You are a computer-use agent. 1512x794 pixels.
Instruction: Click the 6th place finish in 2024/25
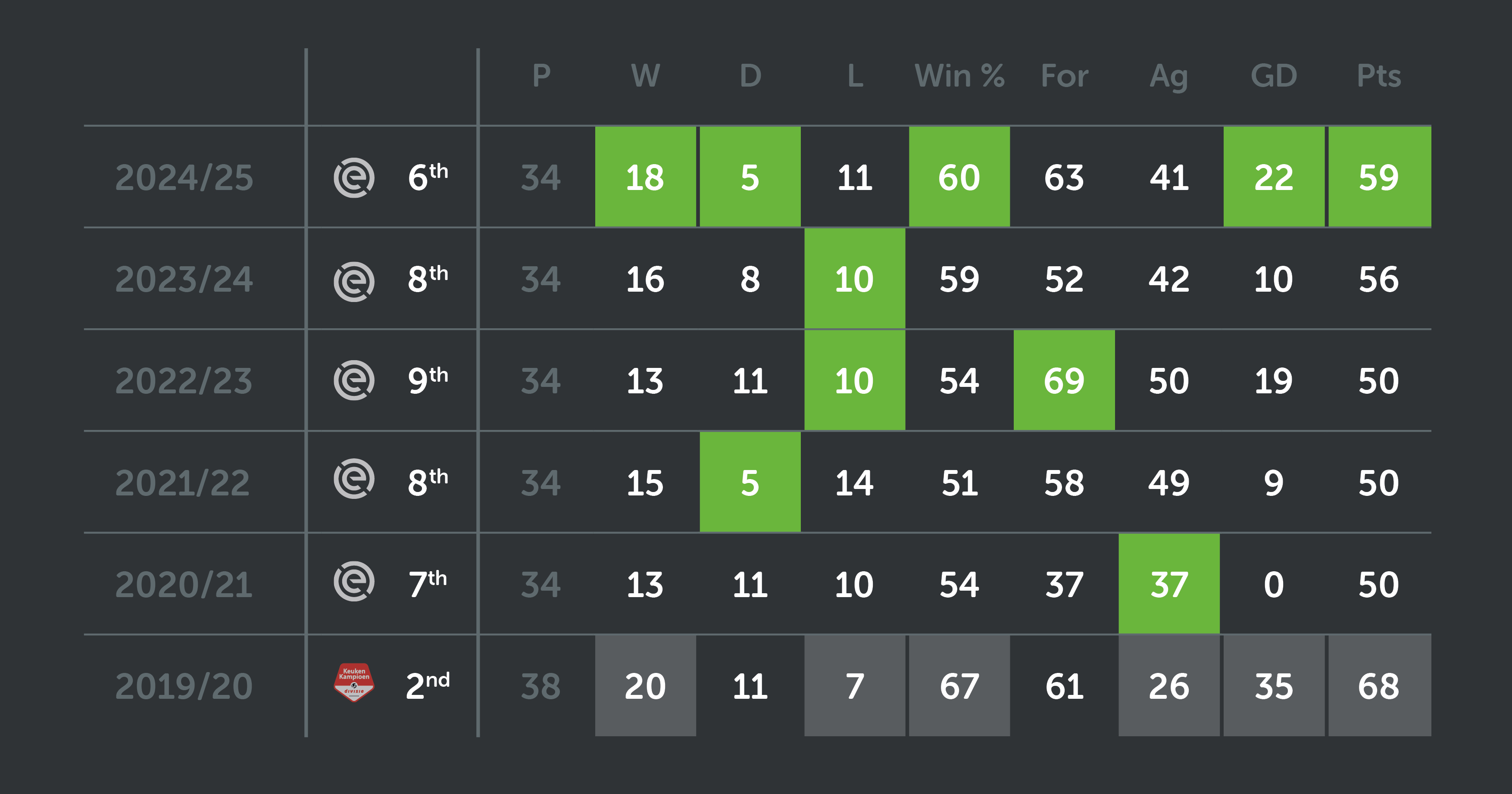[428, 176]
